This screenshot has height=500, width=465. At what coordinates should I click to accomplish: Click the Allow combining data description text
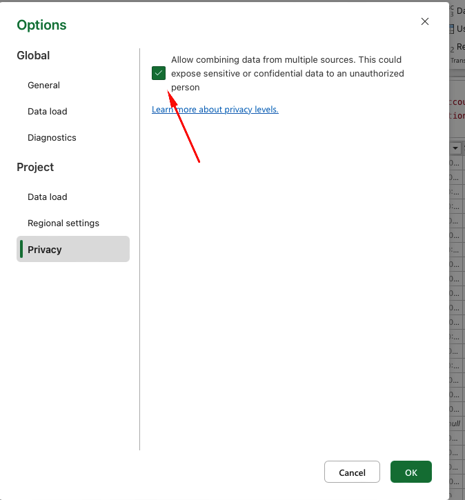[287, 73]
